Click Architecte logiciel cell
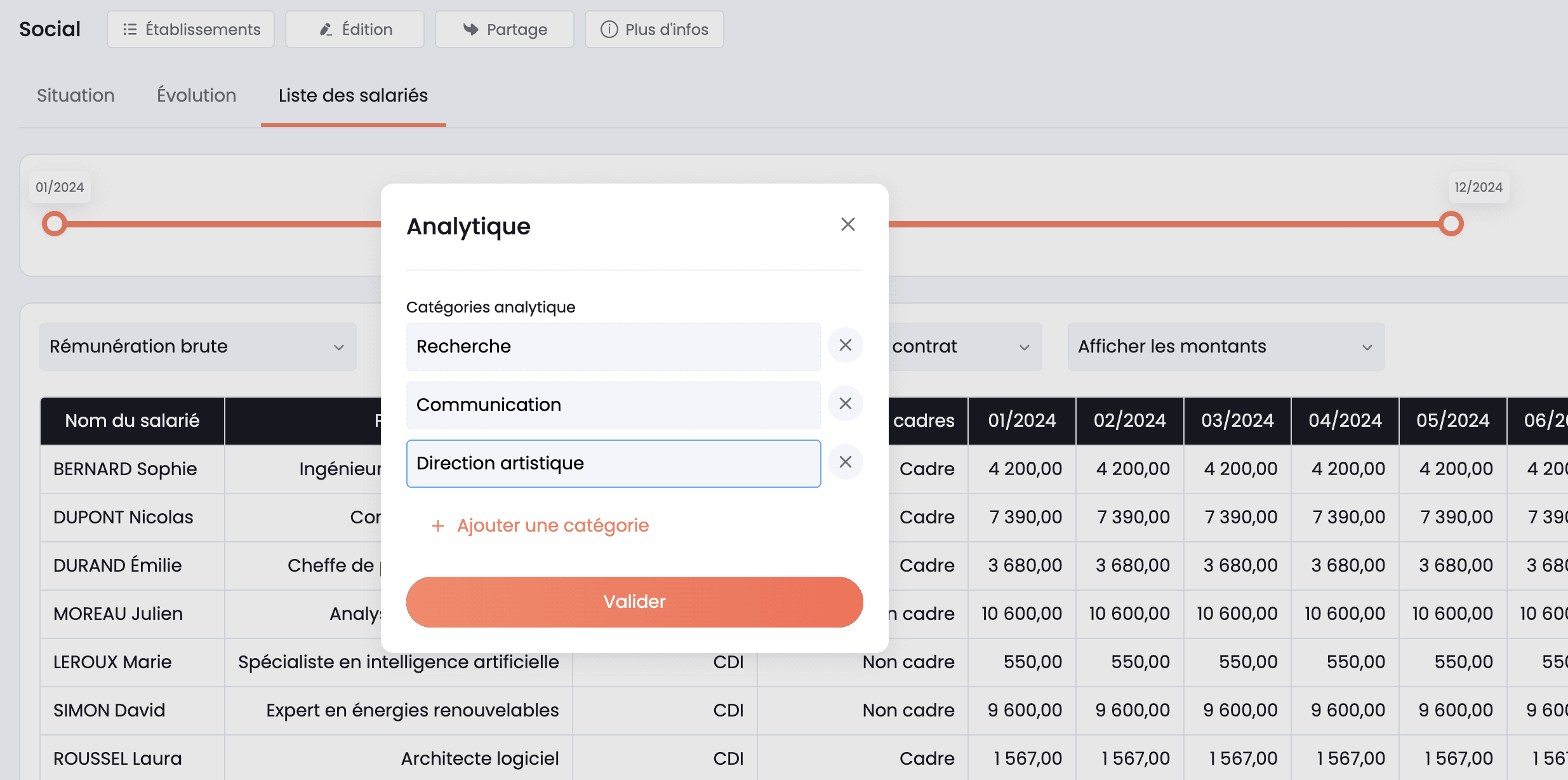This screenshot has width=1568, height=780. [399, 758]
